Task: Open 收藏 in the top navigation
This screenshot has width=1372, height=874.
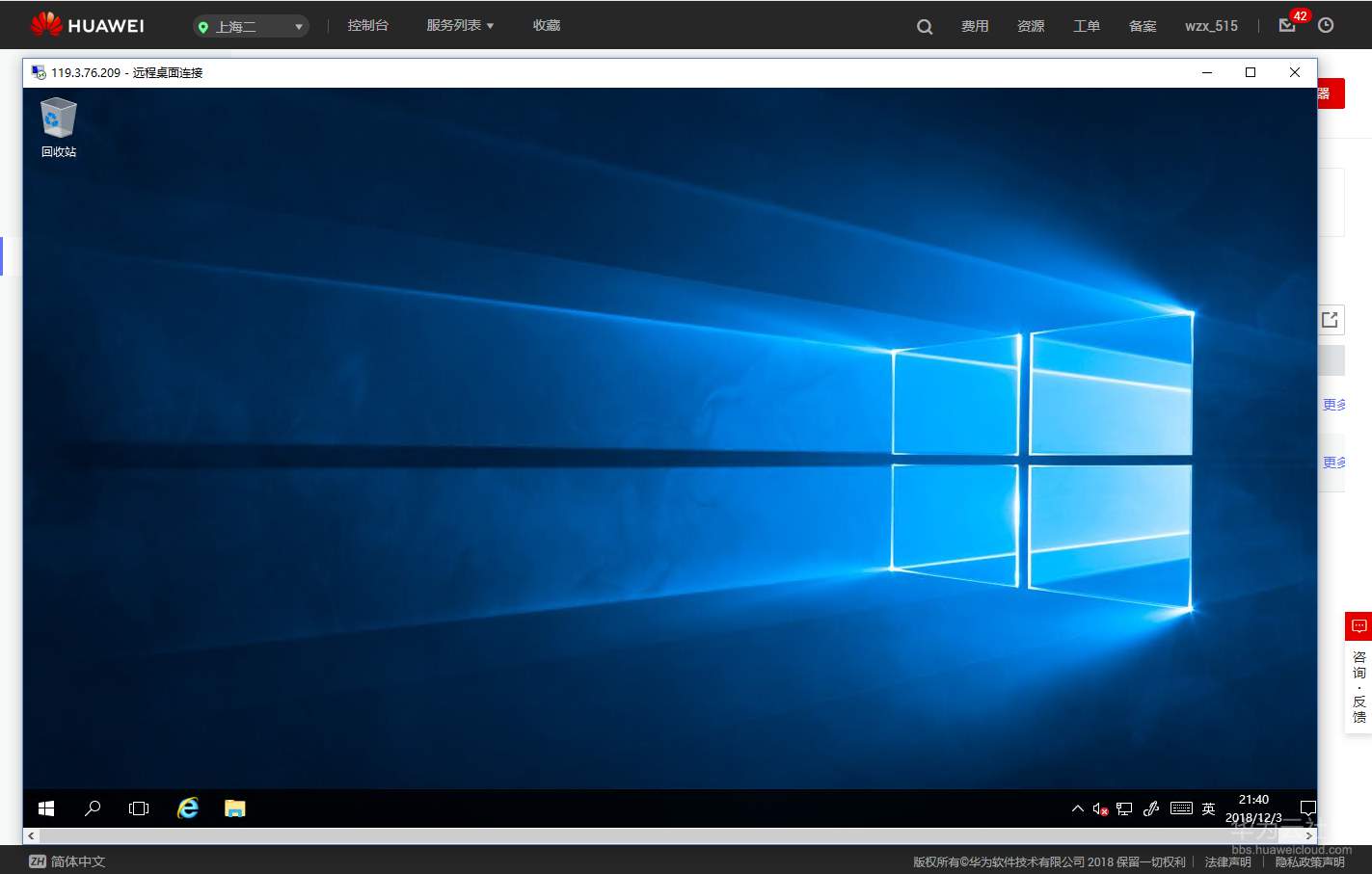Action: point(547,26)
